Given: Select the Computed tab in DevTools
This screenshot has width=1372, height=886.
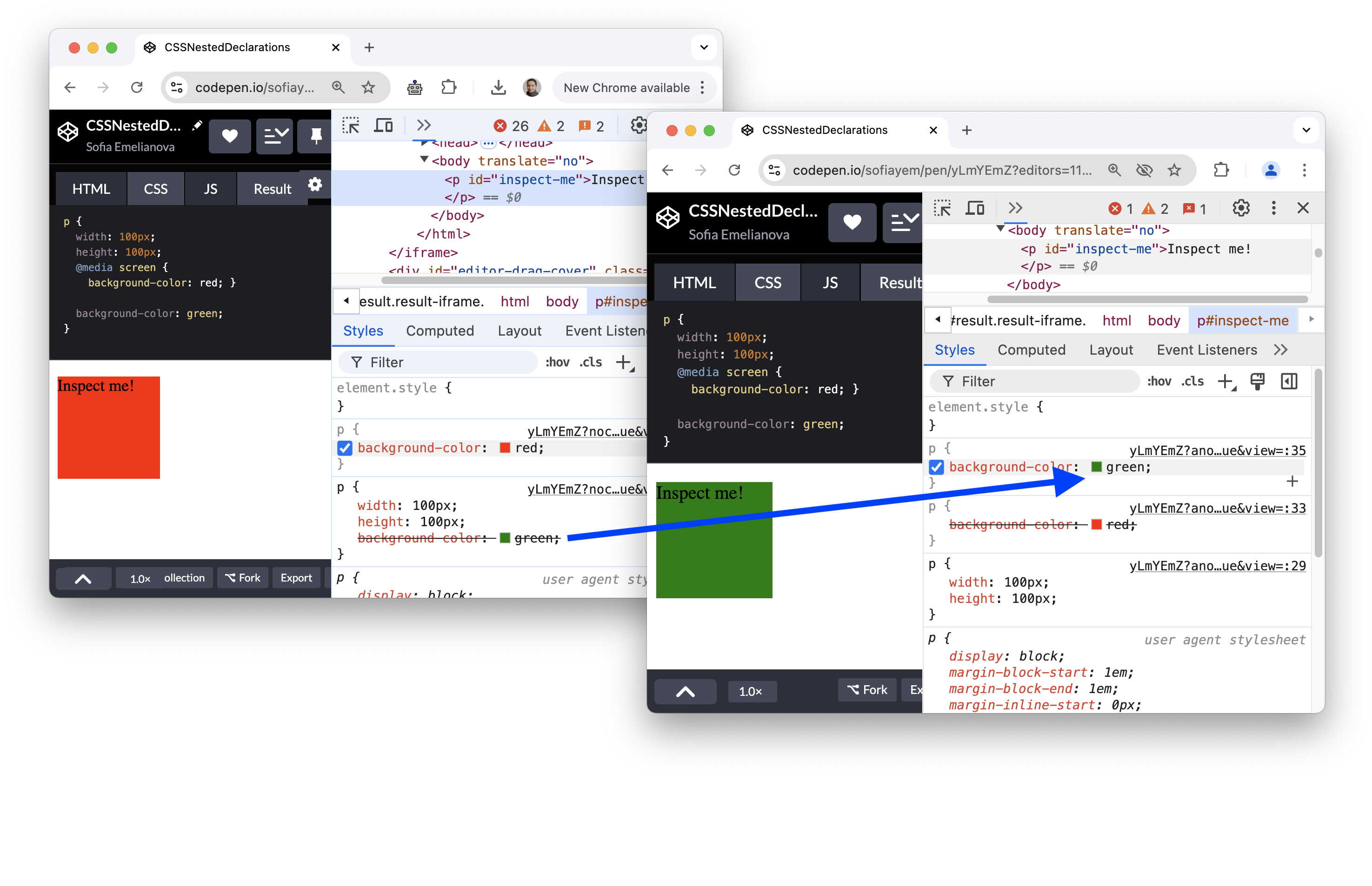Looking at the screenshot, I should pyautogui.click(x=1032, y=349).
